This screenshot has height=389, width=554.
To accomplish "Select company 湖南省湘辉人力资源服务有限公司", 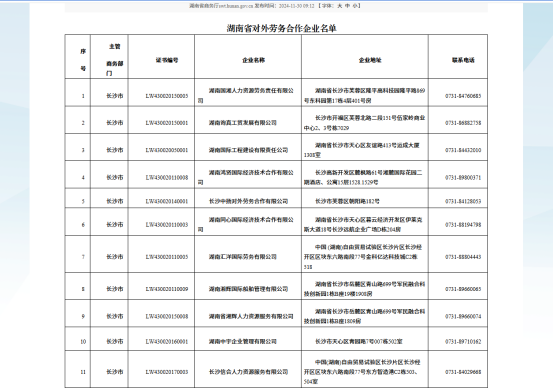I will click(x=251, y=316).
